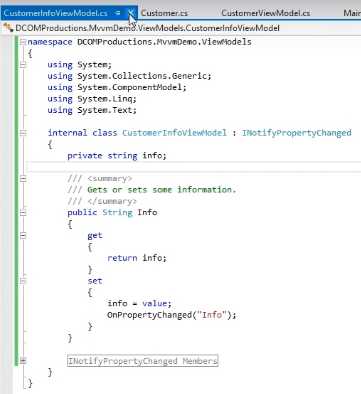This screenshot has width=361, height=394.
Task: Collapse the Info property block
Action: pos(23,212)
